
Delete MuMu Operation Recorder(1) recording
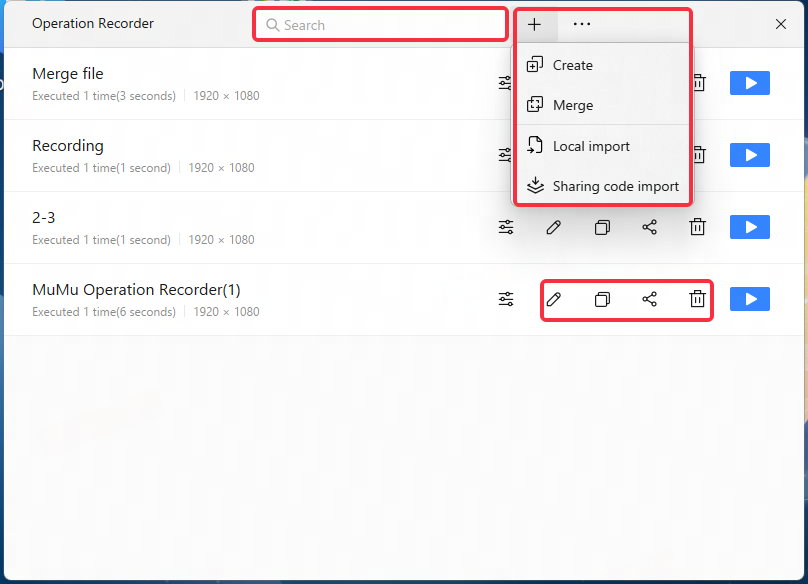[697, 299]
